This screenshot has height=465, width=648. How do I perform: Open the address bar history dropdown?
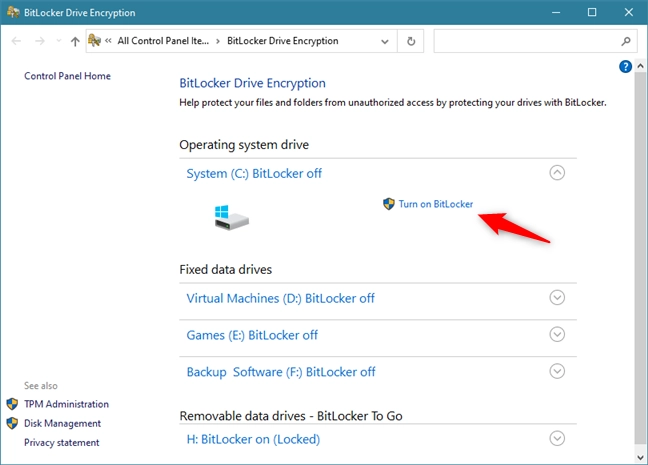[x=385, y=41]
